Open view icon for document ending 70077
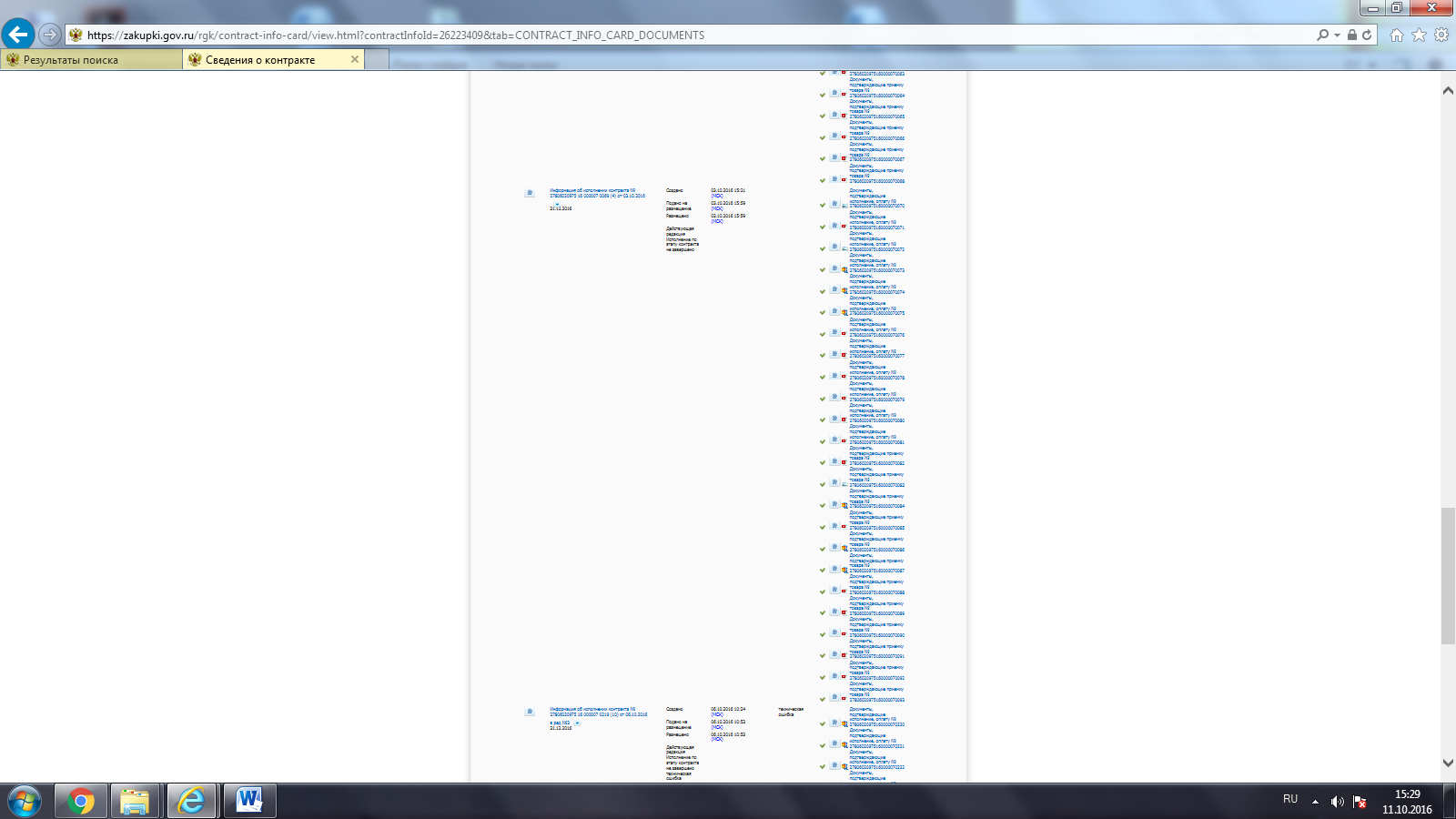Screen dimensions: 1456x819 coord(834,354)
